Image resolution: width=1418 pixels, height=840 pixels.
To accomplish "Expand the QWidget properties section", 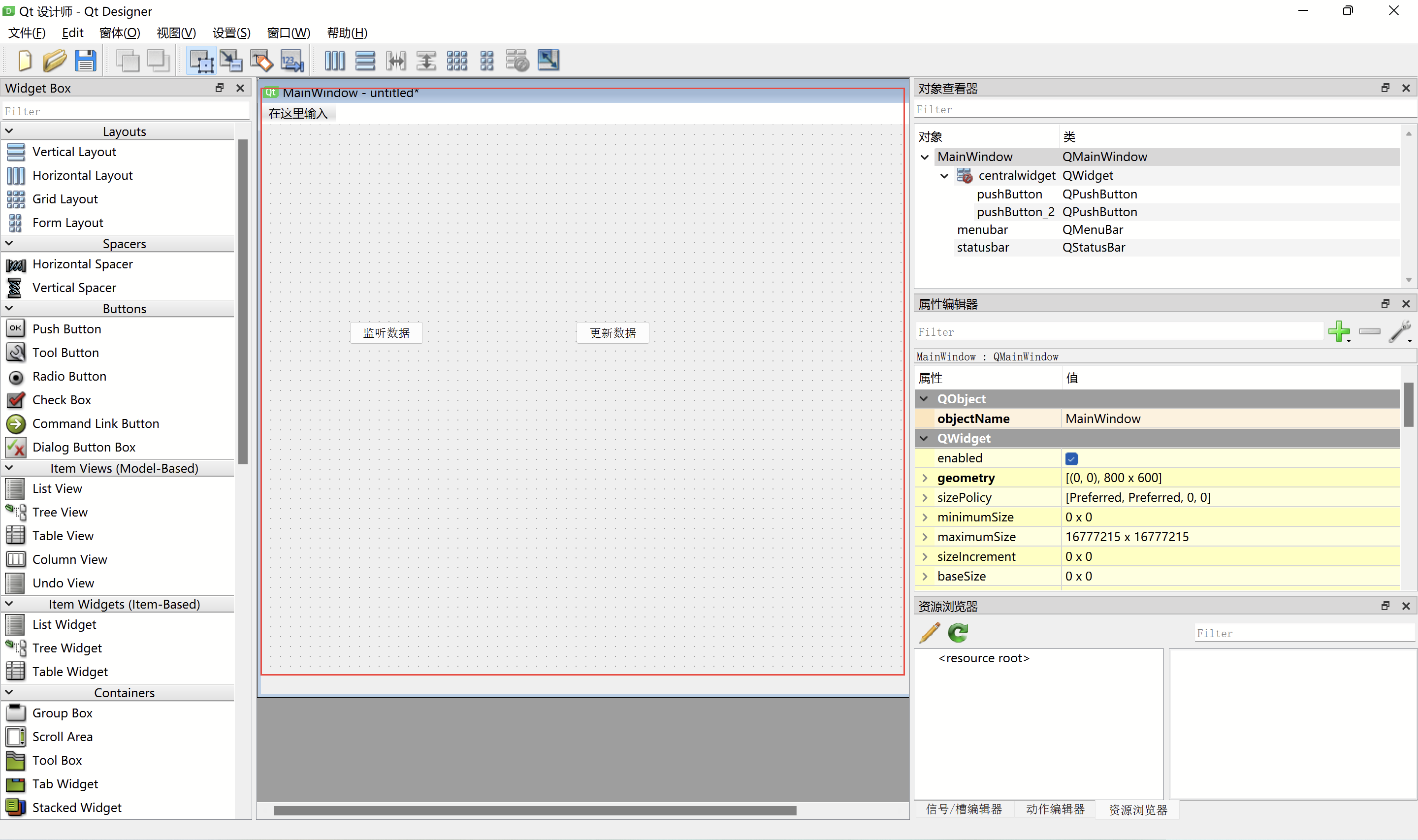I will [923, 438].
